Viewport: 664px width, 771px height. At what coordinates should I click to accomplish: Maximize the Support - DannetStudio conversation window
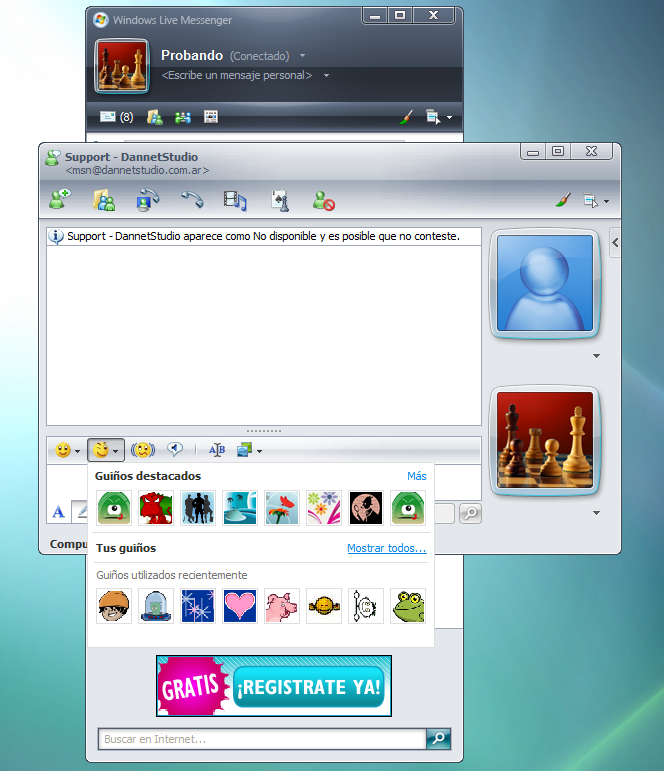click(558, 151)
